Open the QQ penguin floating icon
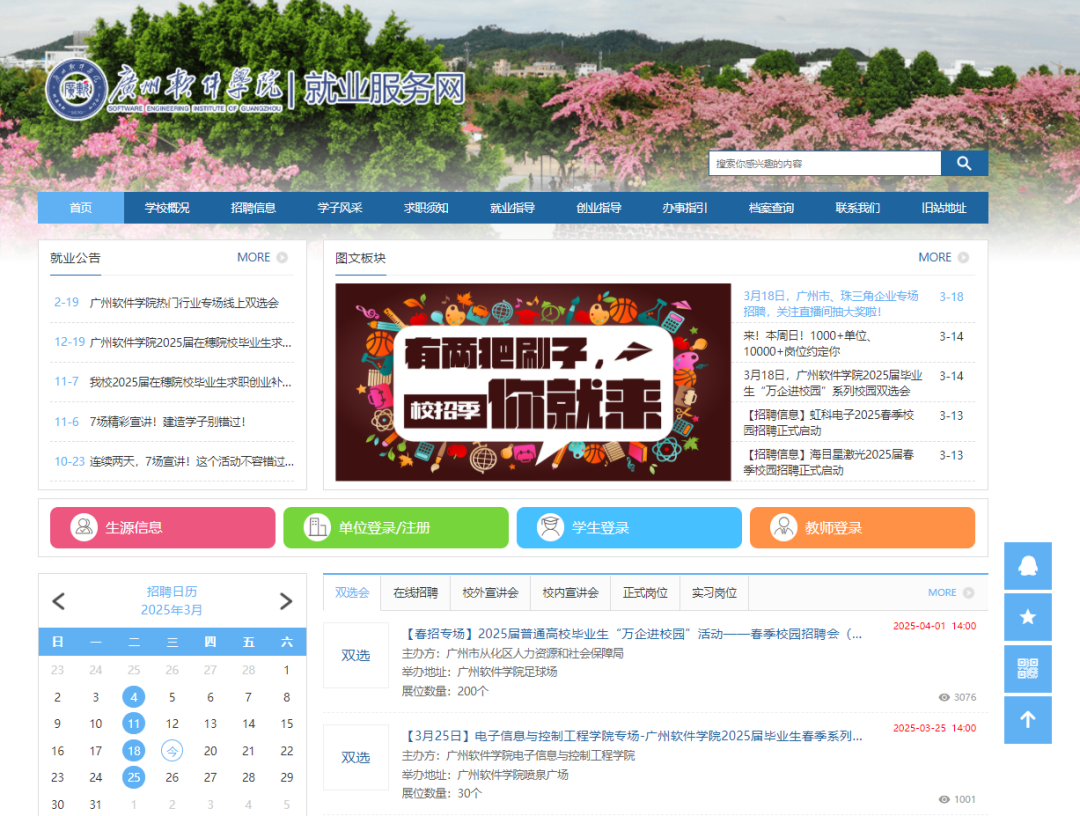This screenshot has width=1080, height=816. 1027,566
